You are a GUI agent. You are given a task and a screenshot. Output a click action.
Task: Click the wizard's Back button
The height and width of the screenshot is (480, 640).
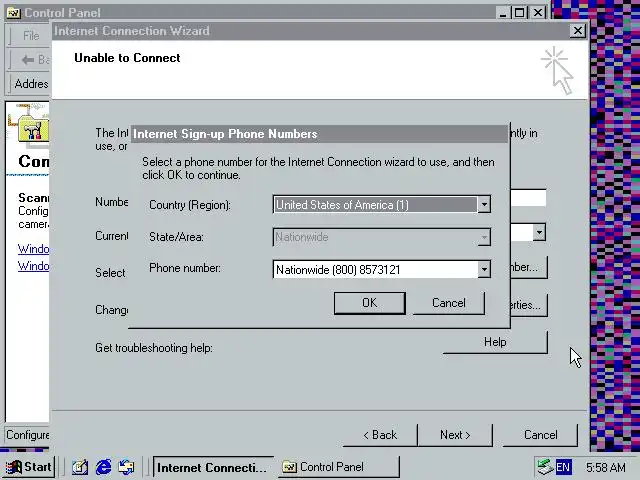click(380, 435)
